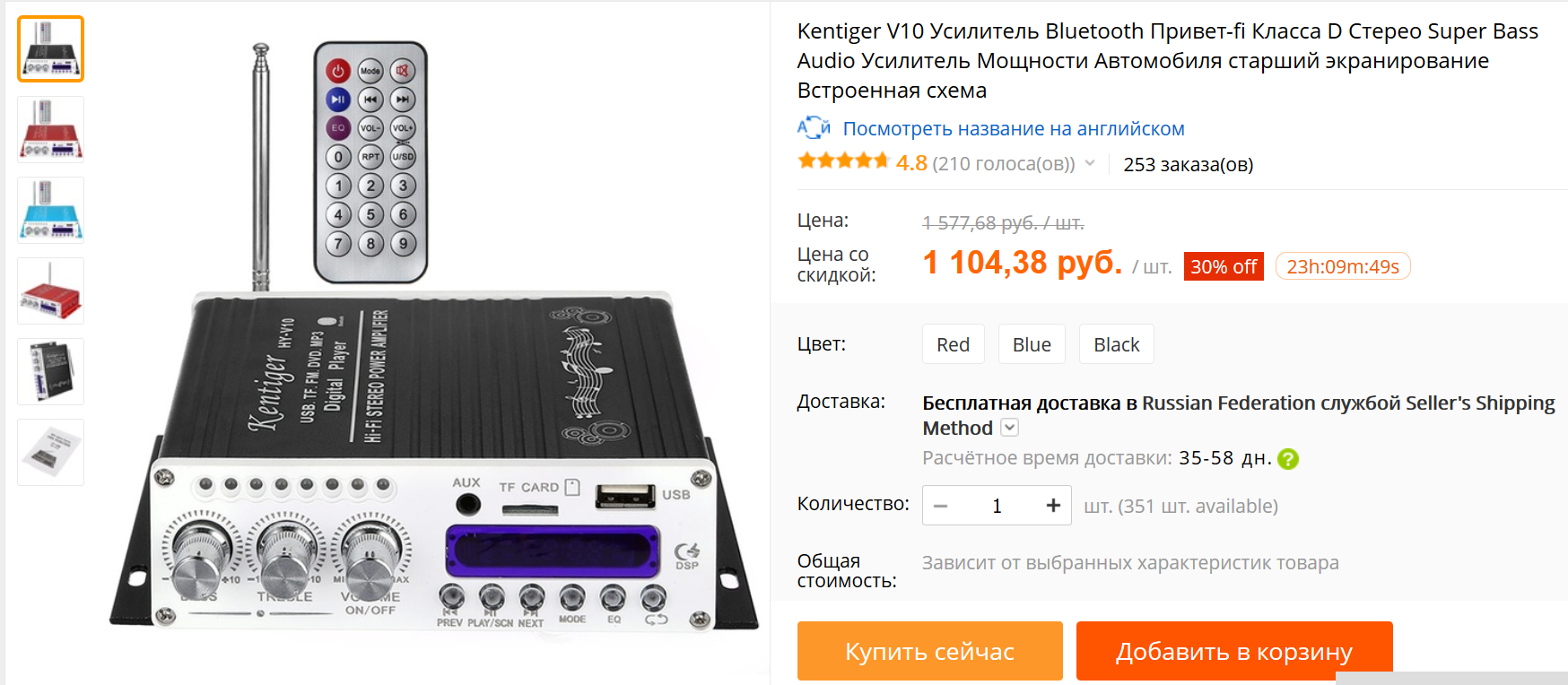Click the translate icon beside English title link
The image size is (1568, 685).
(x=814, y=128)
